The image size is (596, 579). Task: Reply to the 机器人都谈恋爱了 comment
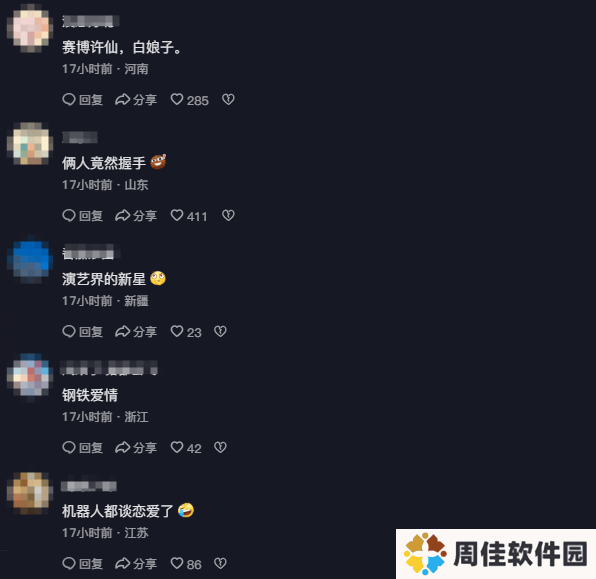(x=82, y=563)
